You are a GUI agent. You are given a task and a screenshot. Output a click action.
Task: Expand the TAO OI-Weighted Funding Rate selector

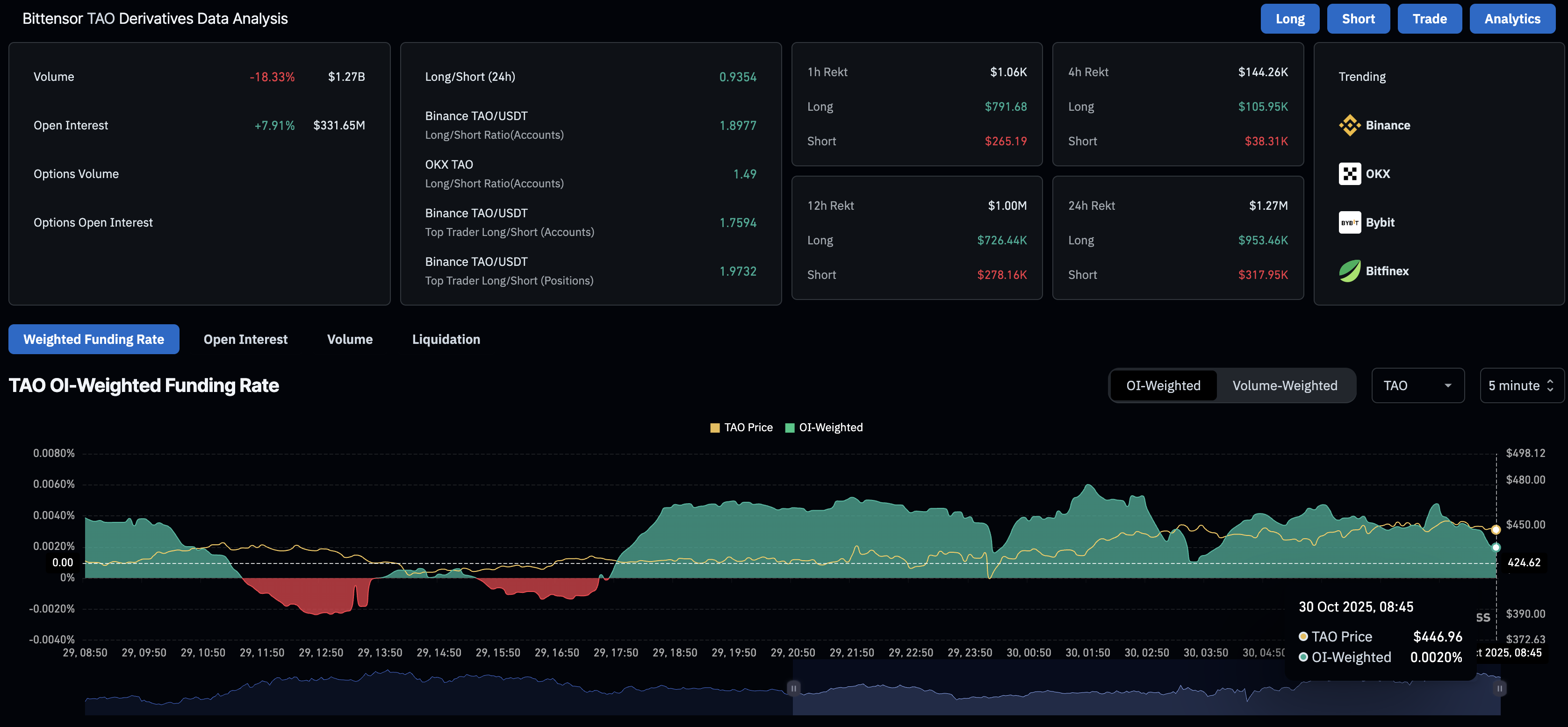pos(1418,385)
